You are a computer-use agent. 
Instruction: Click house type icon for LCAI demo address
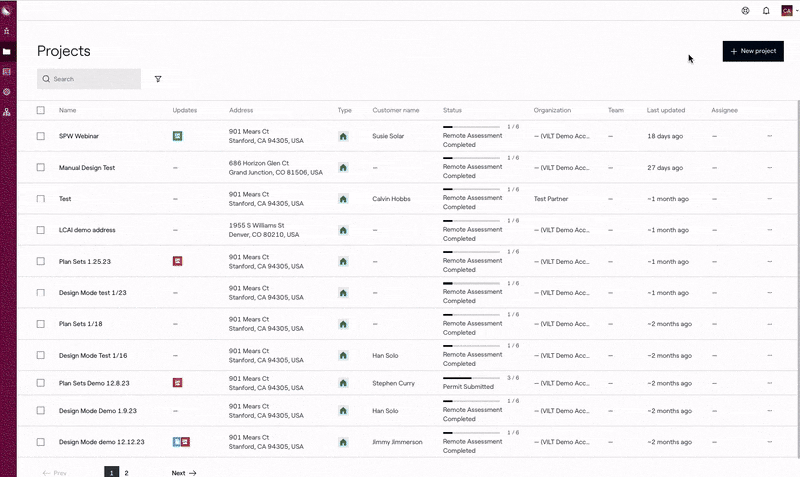pos(343,230)
